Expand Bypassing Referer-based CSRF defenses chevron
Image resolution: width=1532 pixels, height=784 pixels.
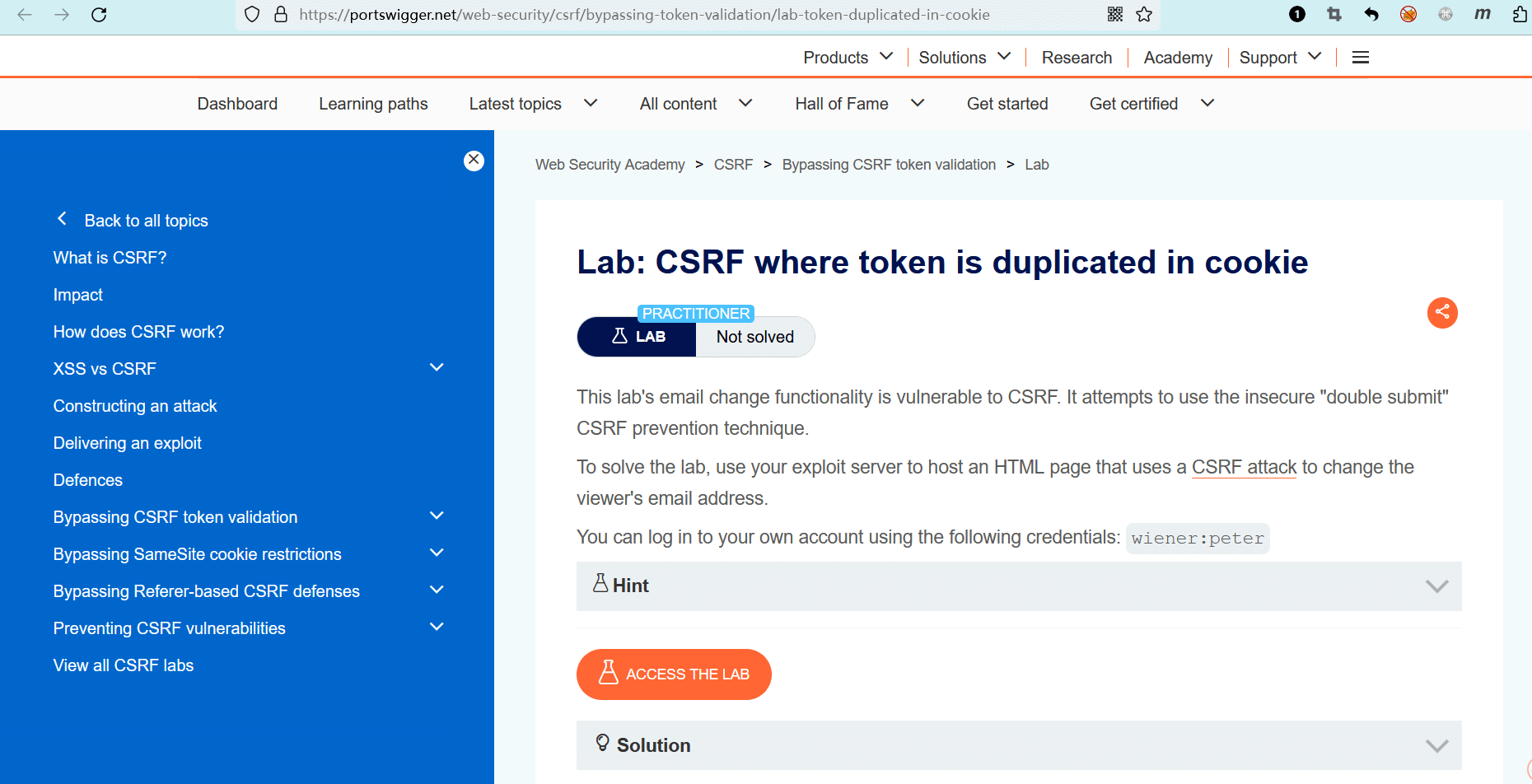pos(437,590)
